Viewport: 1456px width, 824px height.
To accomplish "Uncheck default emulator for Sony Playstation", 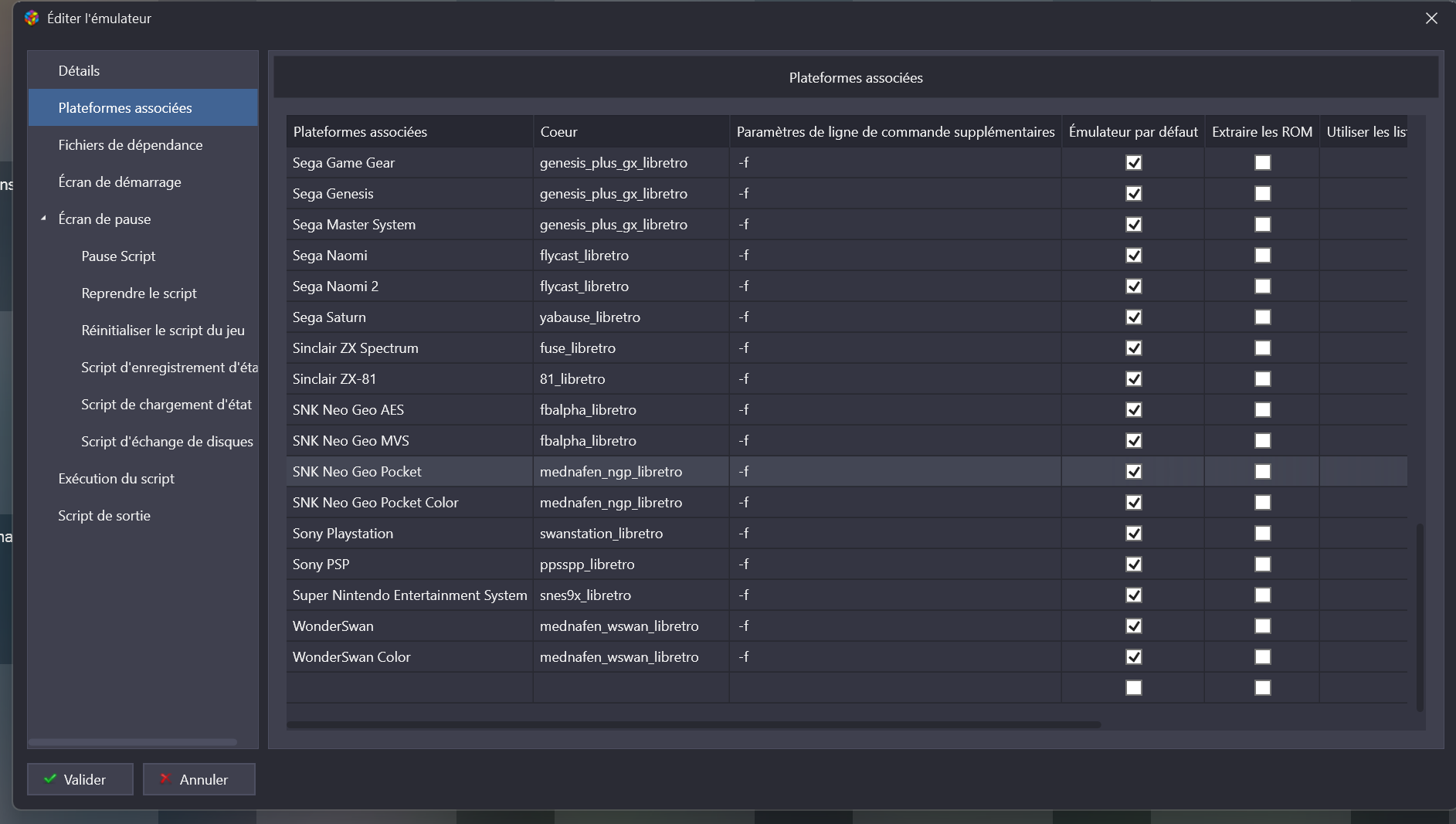I will 1134,533.
